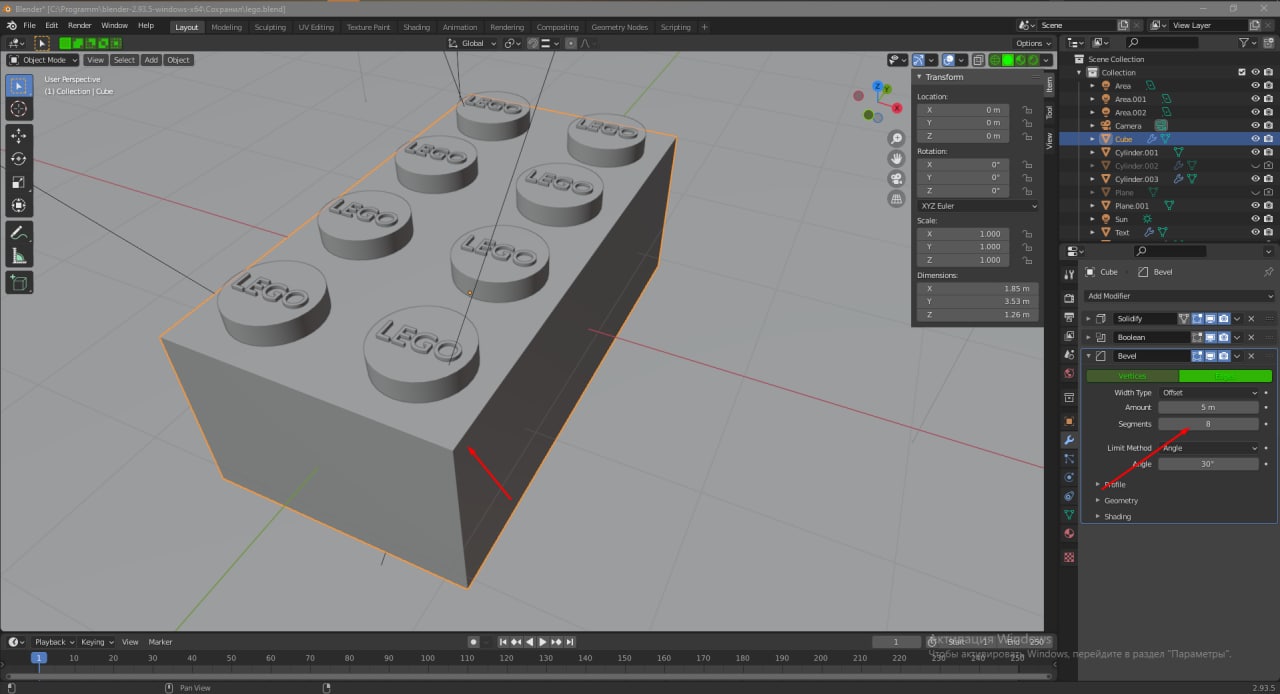Disable Plane.001 in renders
Viewport: 1280px width, 694px height.
click(x=1268, y=206)
